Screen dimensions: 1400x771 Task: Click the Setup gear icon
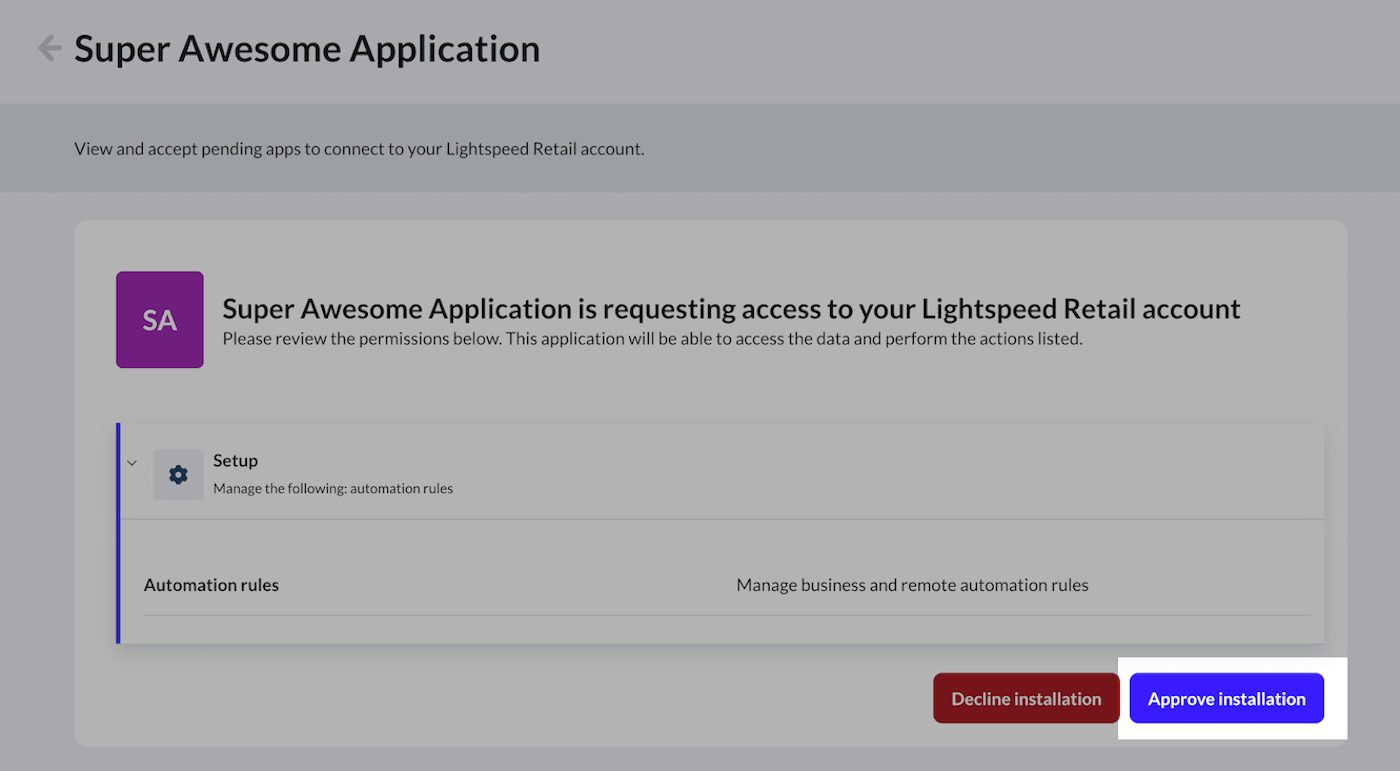[178, 475]
